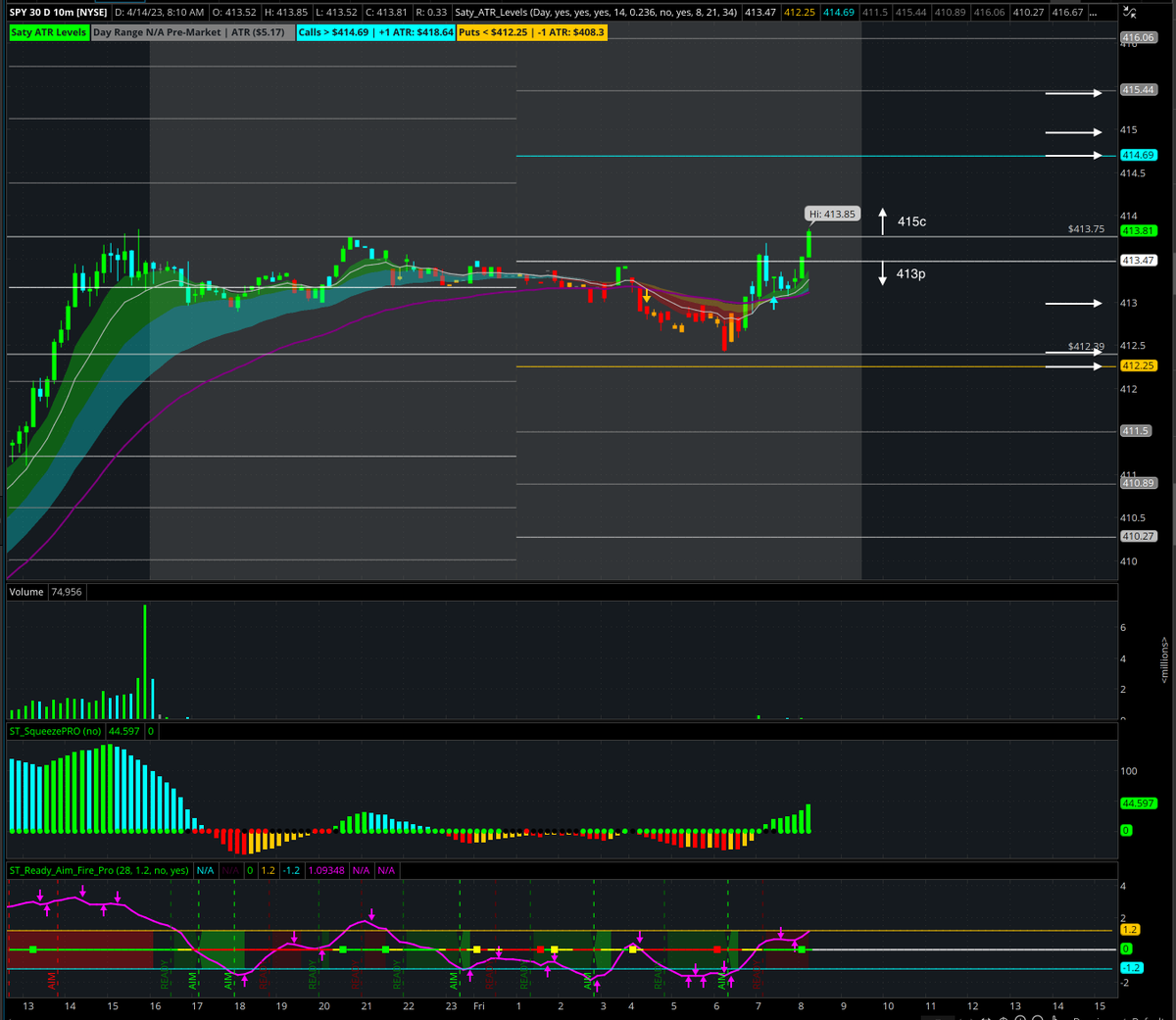
Task: Click the 1.09348 value in Ready Aim Fire header
Action: (x=326, y=870)
